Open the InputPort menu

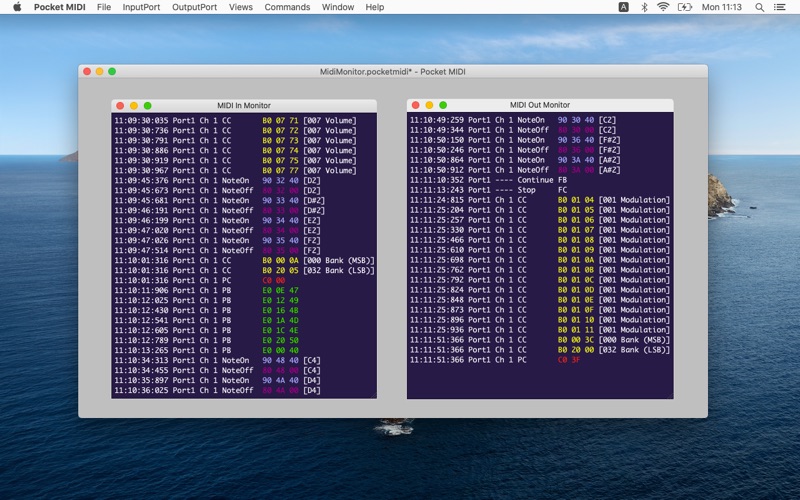coord(141,7)
